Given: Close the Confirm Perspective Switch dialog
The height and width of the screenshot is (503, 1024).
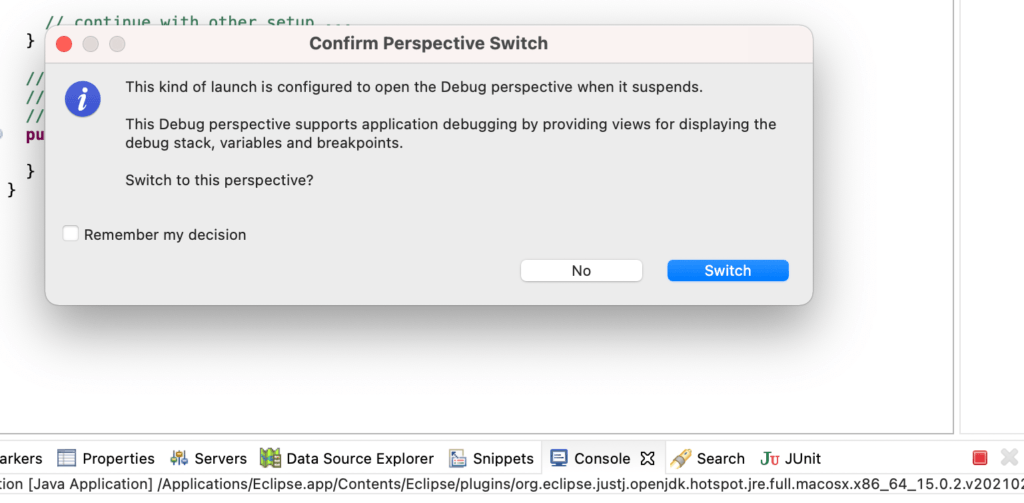Looking at the screenshot, I should point(64,44).
